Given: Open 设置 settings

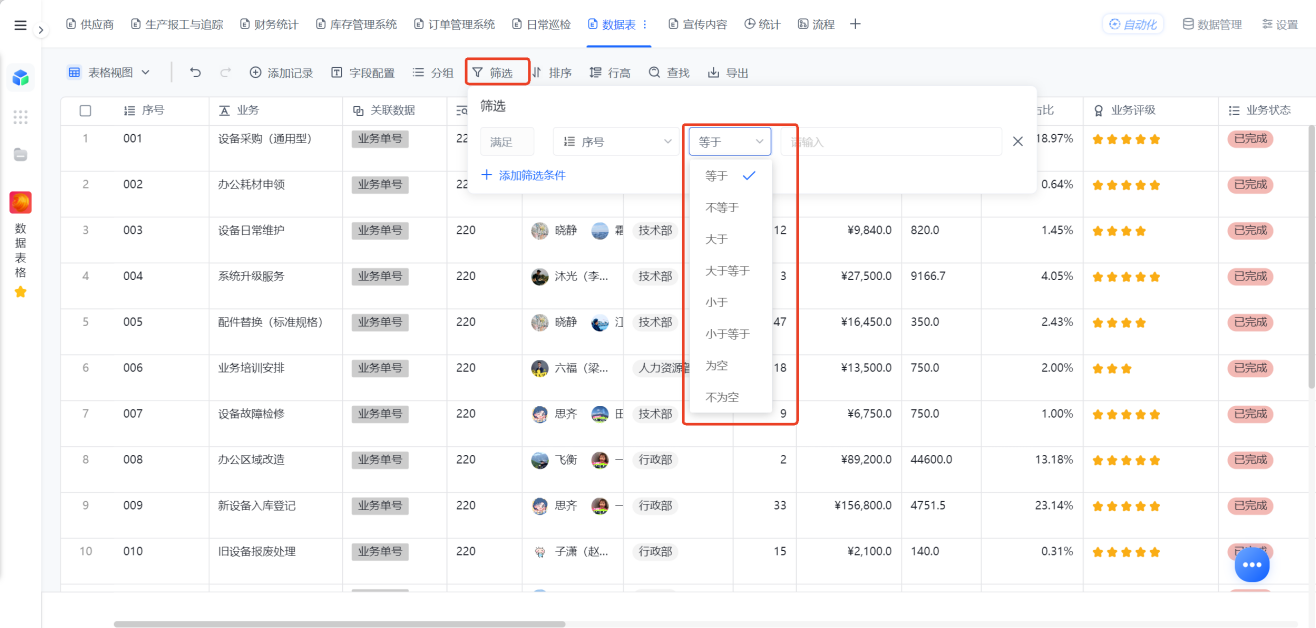Looking at the screenshot, I should (1280, 24).
